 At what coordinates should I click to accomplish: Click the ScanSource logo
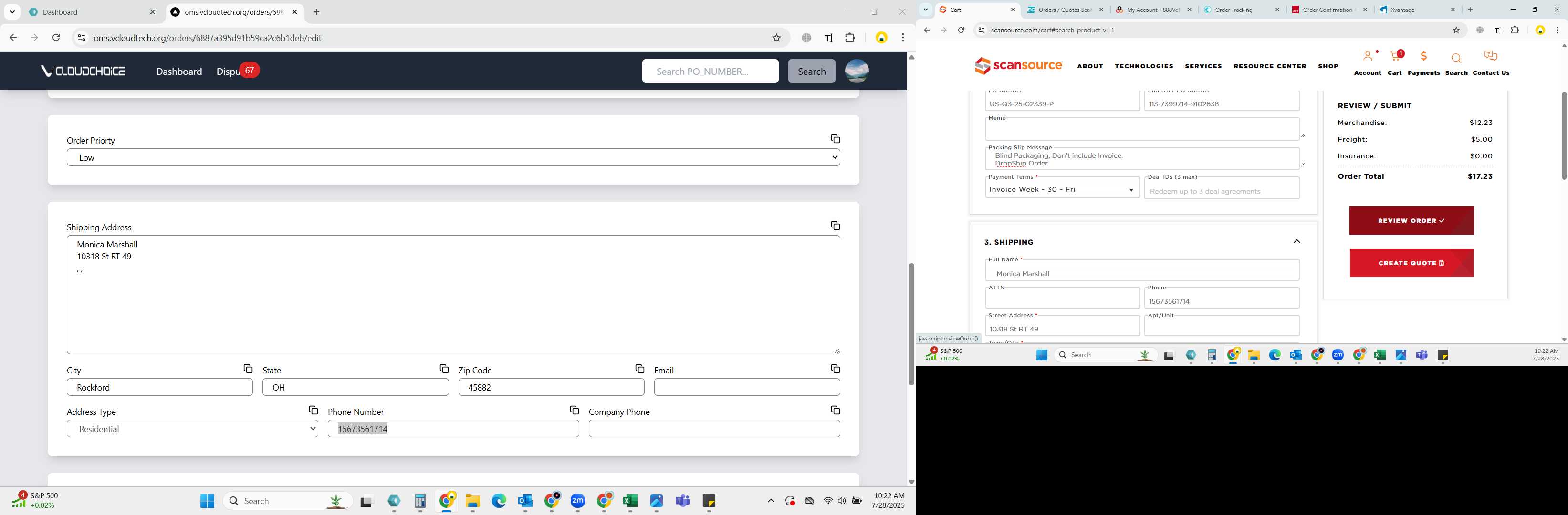tap(1018, 65)
